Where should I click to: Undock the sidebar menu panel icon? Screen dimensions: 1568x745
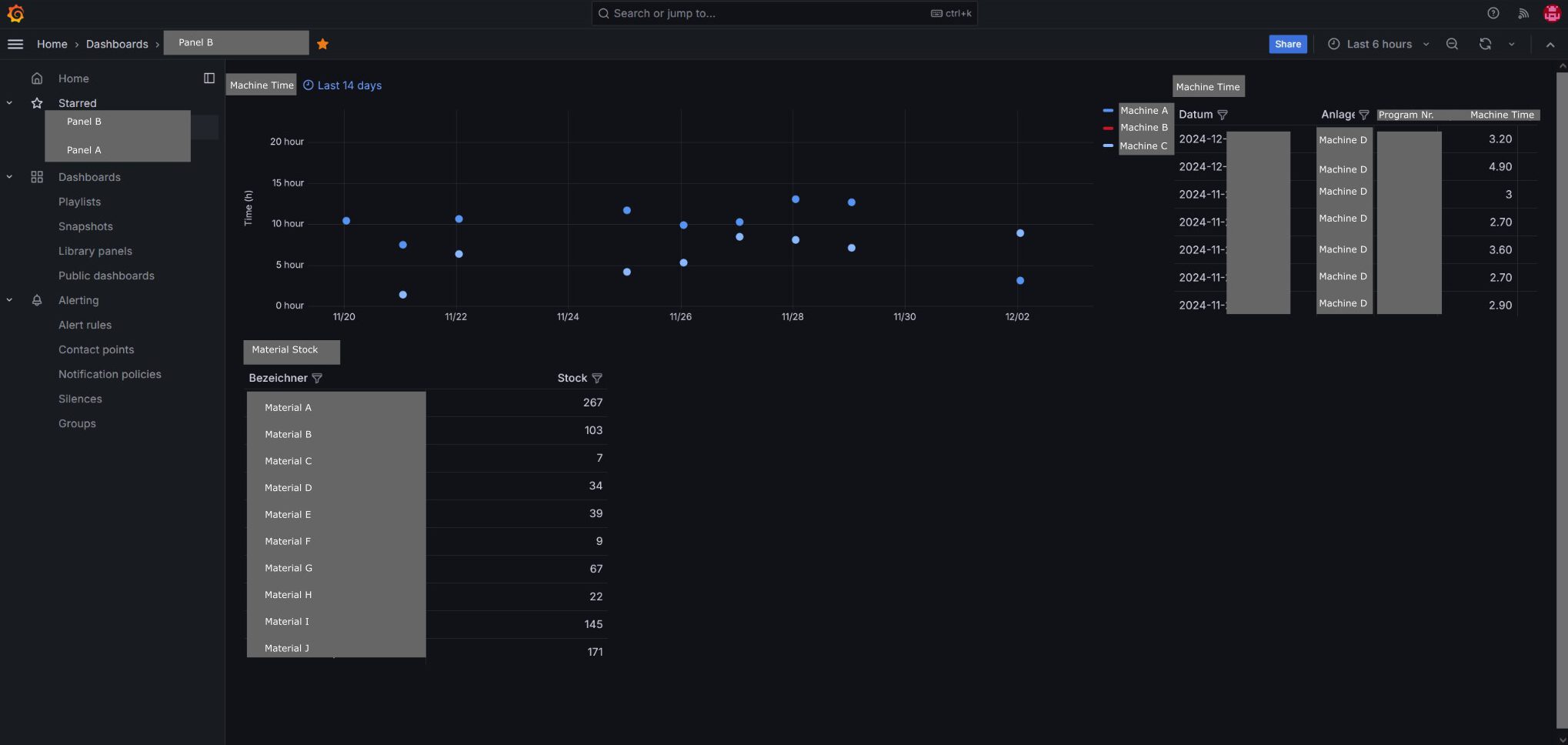[209, 78]
